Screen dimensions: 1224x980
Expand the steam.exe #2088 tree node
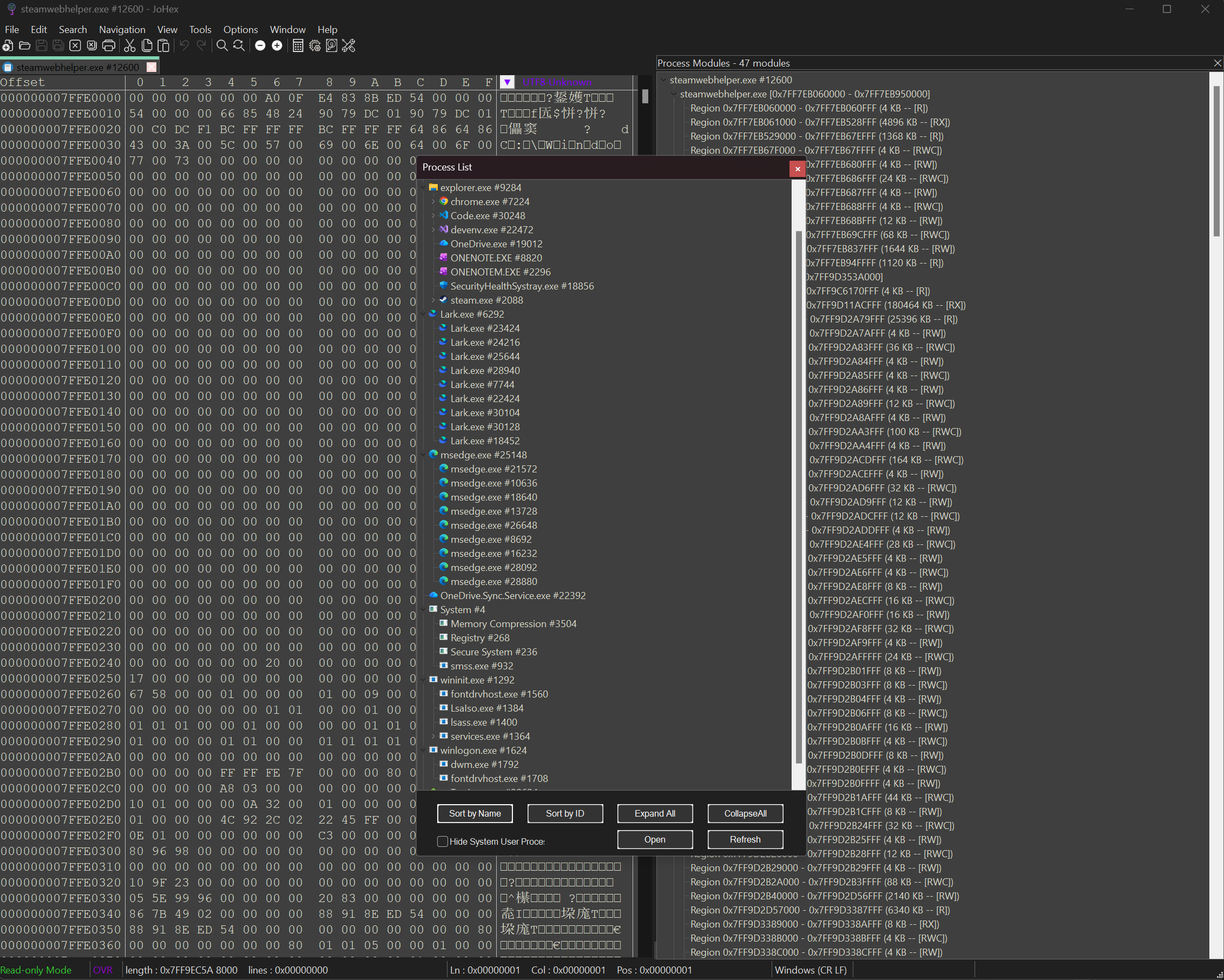[x=433, y=300]
